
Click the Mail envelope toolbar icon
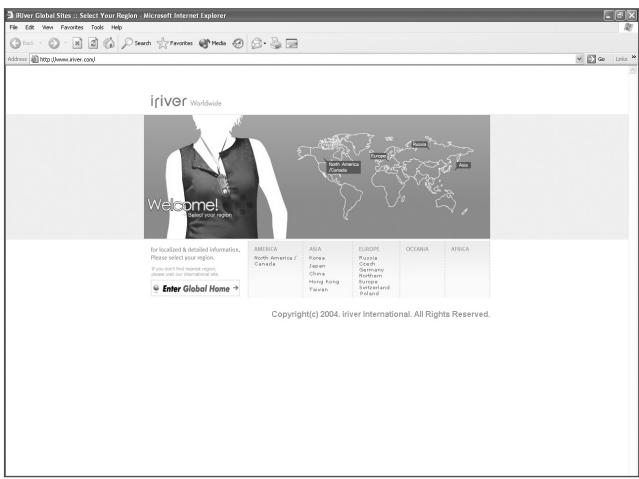256,43
